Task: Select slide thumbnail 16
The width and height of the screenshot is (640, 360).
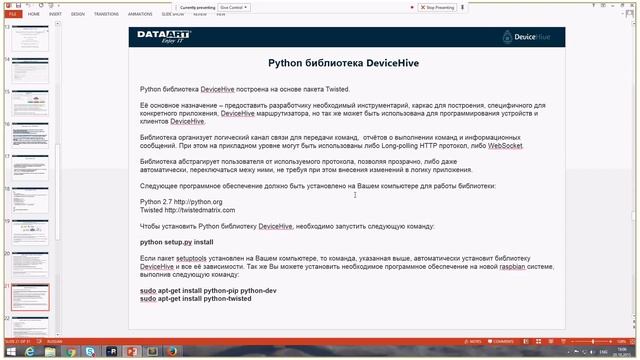Action: (x=30, y=135)
